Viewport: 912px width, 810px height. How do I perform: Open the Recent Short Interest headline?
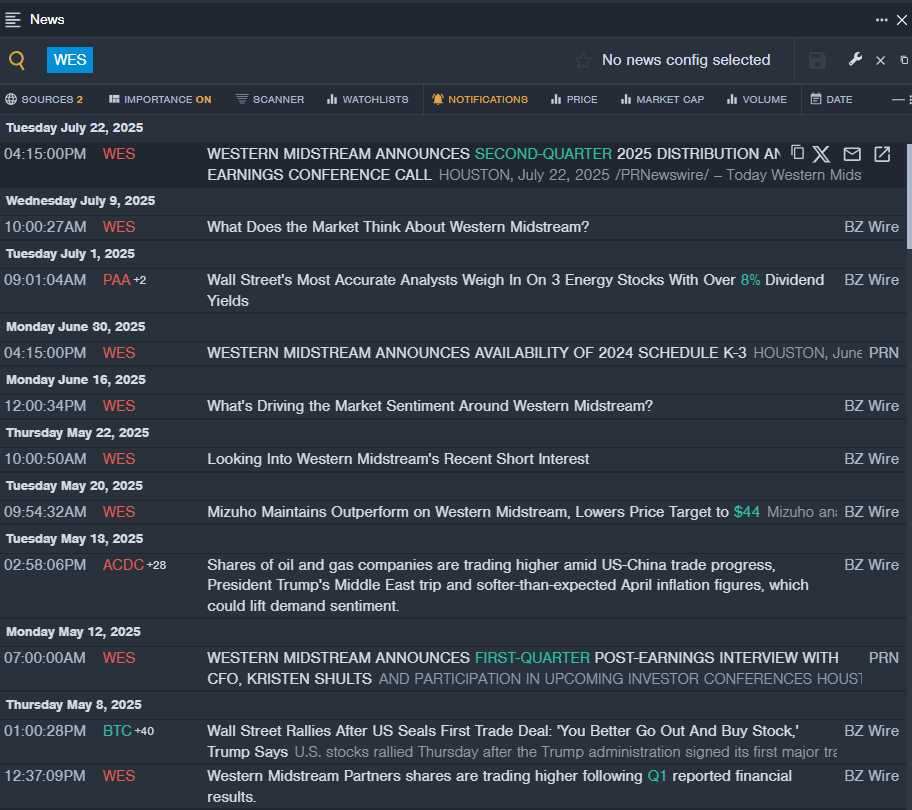(x=398, y=459)
